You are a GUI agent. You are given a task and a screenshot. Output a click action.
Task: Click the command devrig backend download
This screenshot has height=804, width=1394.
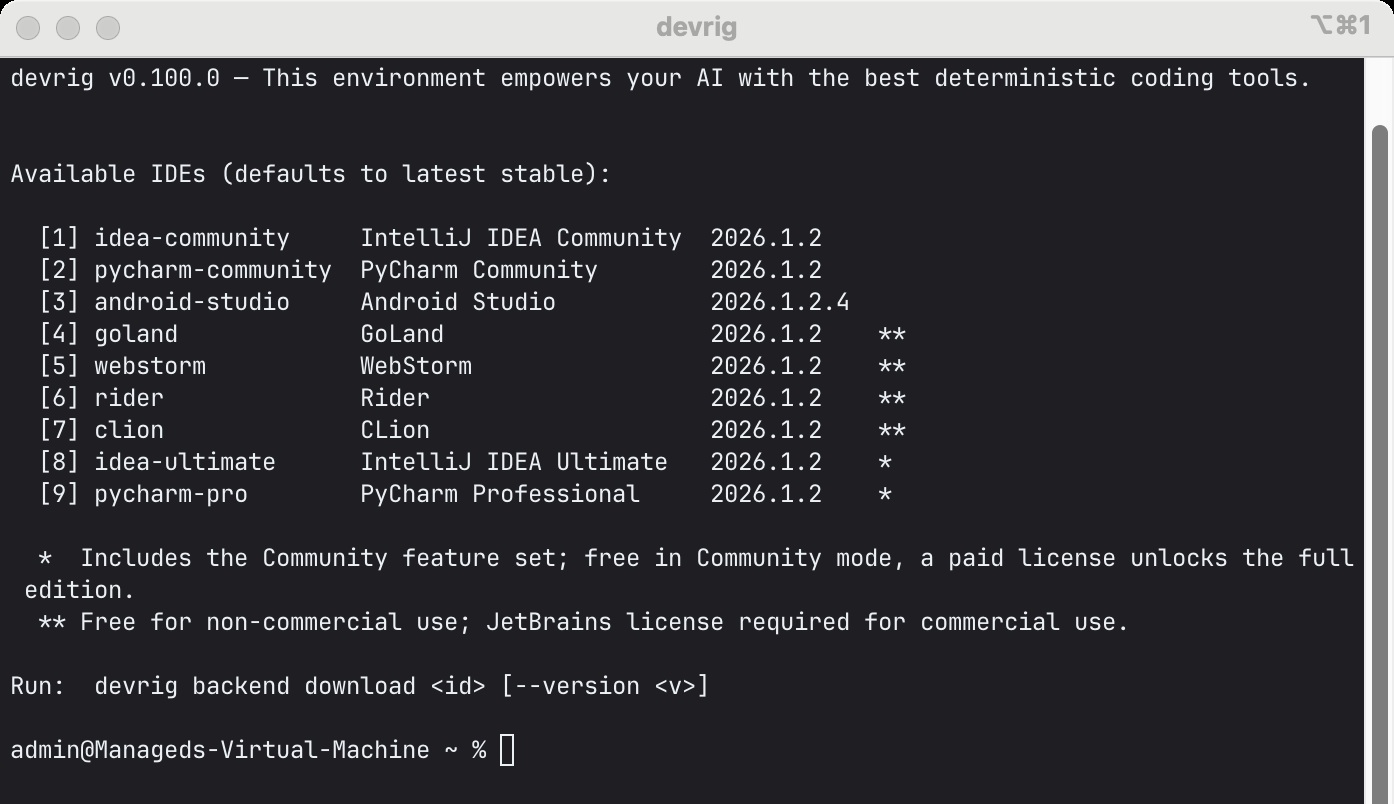(x=255, y=686)
